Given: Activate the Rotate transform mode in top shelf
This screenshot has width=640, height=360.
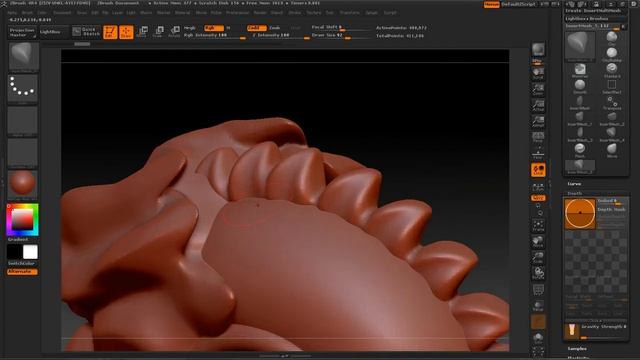Looking at the screenshot, I should (174, 31).
